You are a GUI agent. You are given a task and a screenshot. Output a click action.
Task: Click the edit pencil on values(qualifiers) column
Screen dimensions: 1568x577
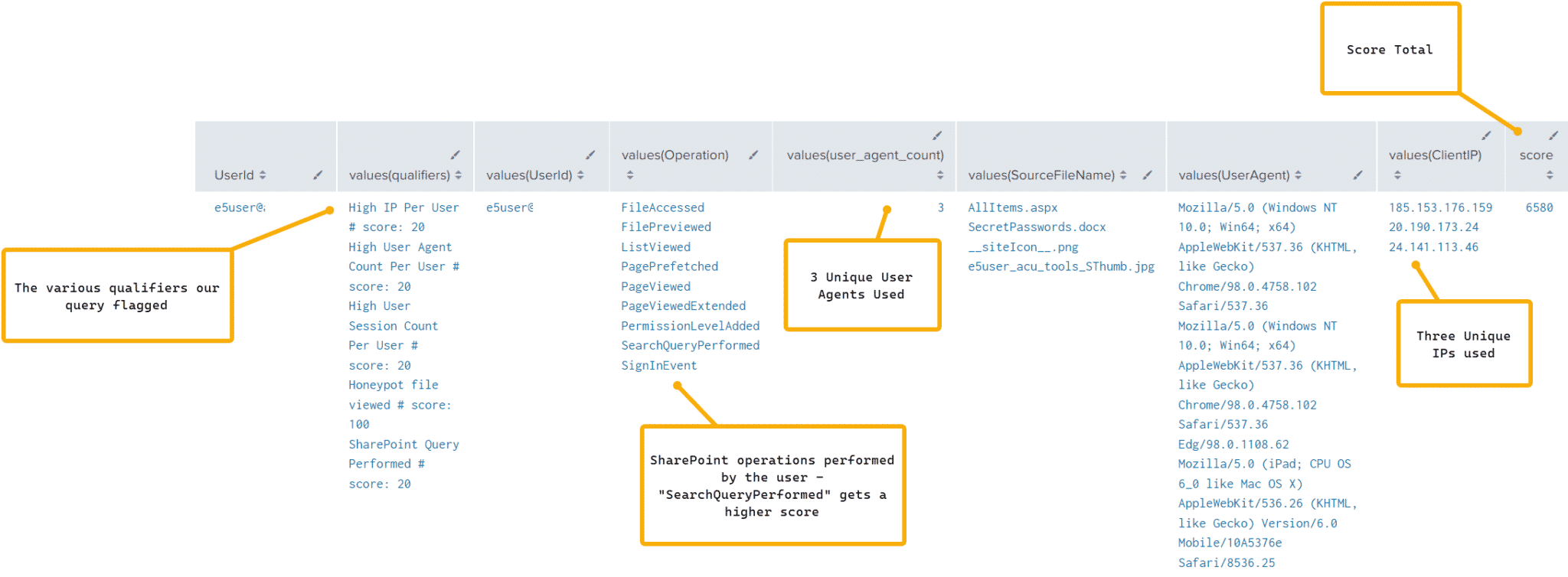pyautogui.click(x=456, y=155)
